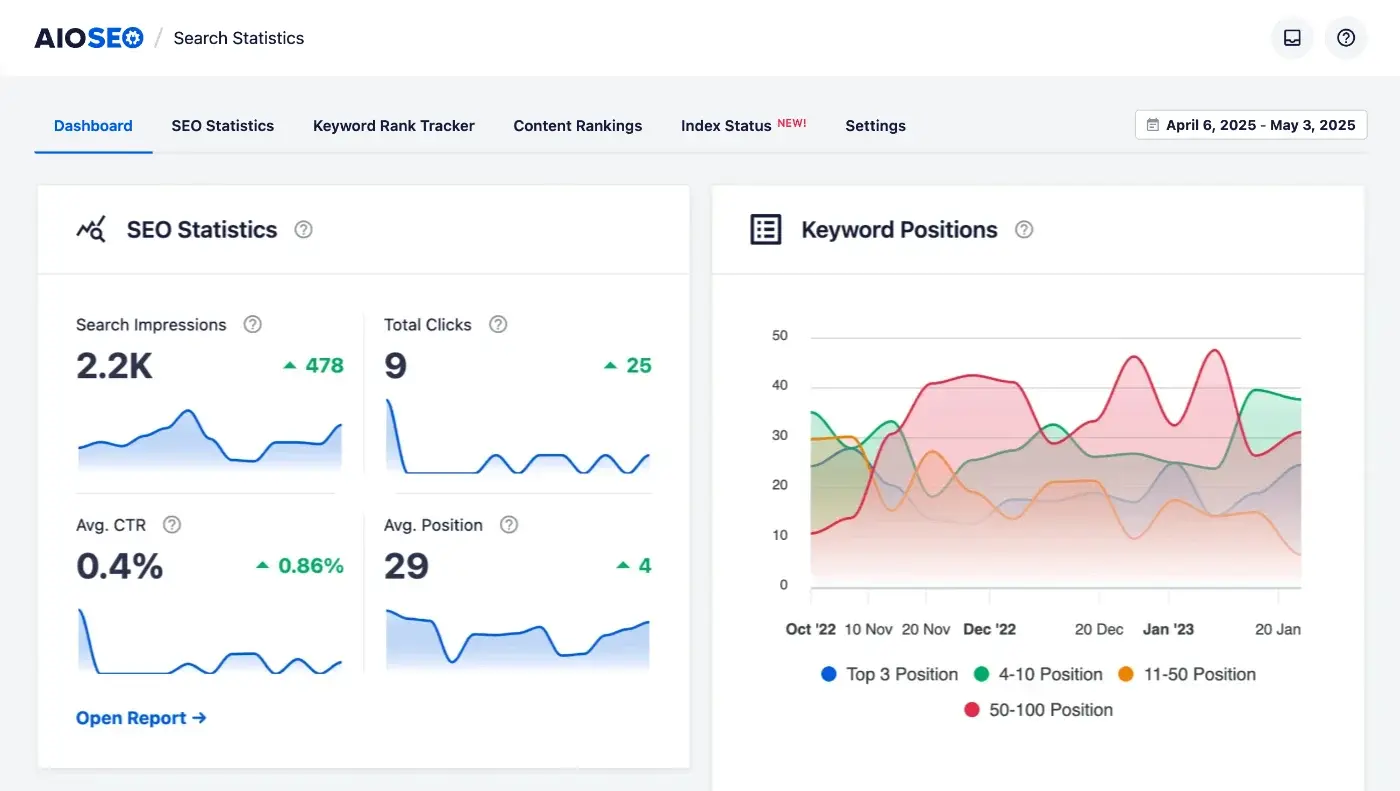Click help icon beside Avg. CTR
Screen dimensions: 1400x791
(172, 525)
